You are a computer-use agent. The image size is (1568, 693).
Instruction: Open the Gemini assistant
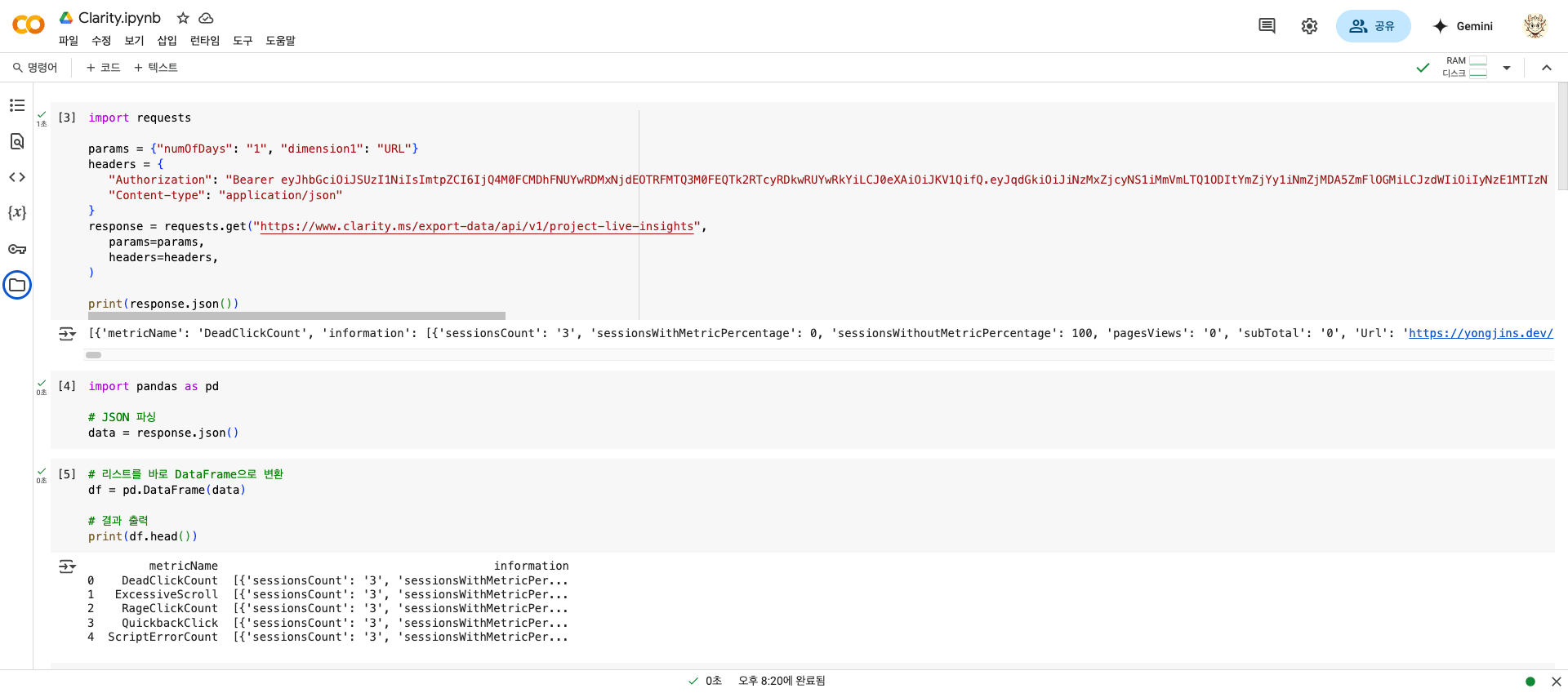click(x=1463, y=26)
